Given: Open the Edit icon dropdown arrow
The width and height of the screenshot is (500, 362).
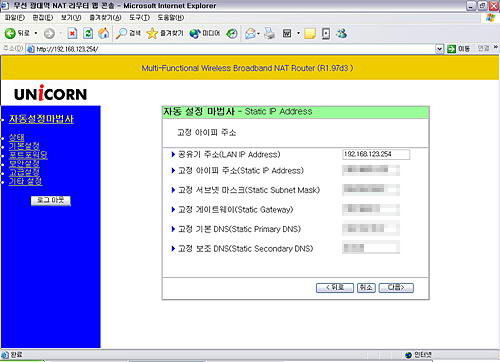Looking at the screenshot, I should [x=298, y=33].
